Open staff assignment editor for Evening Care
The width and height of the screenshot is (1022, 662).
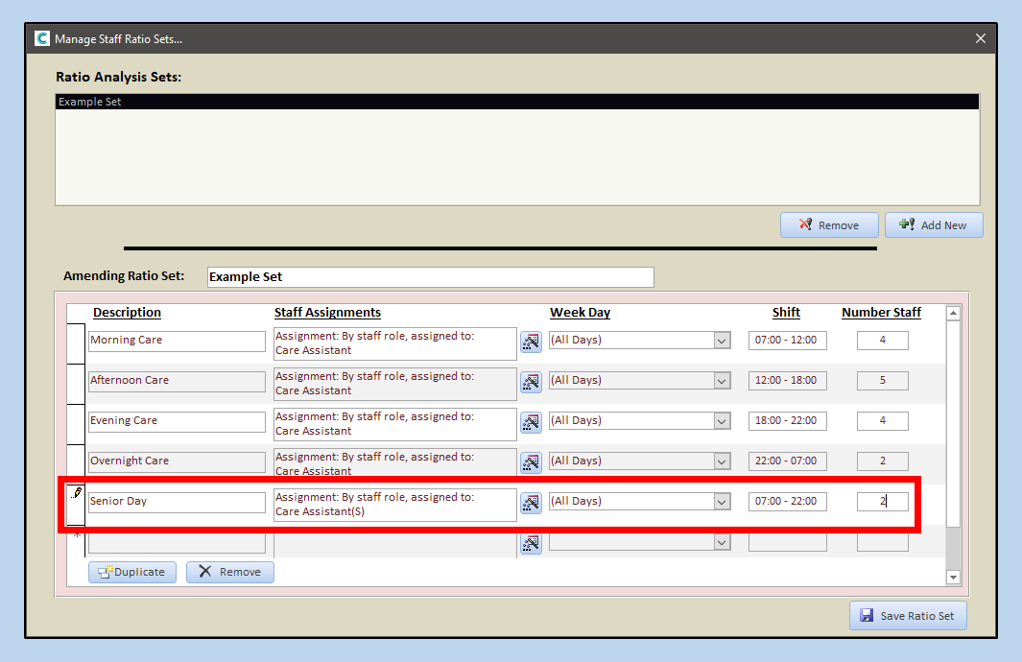pyautogui.click(x=531, y=422)
